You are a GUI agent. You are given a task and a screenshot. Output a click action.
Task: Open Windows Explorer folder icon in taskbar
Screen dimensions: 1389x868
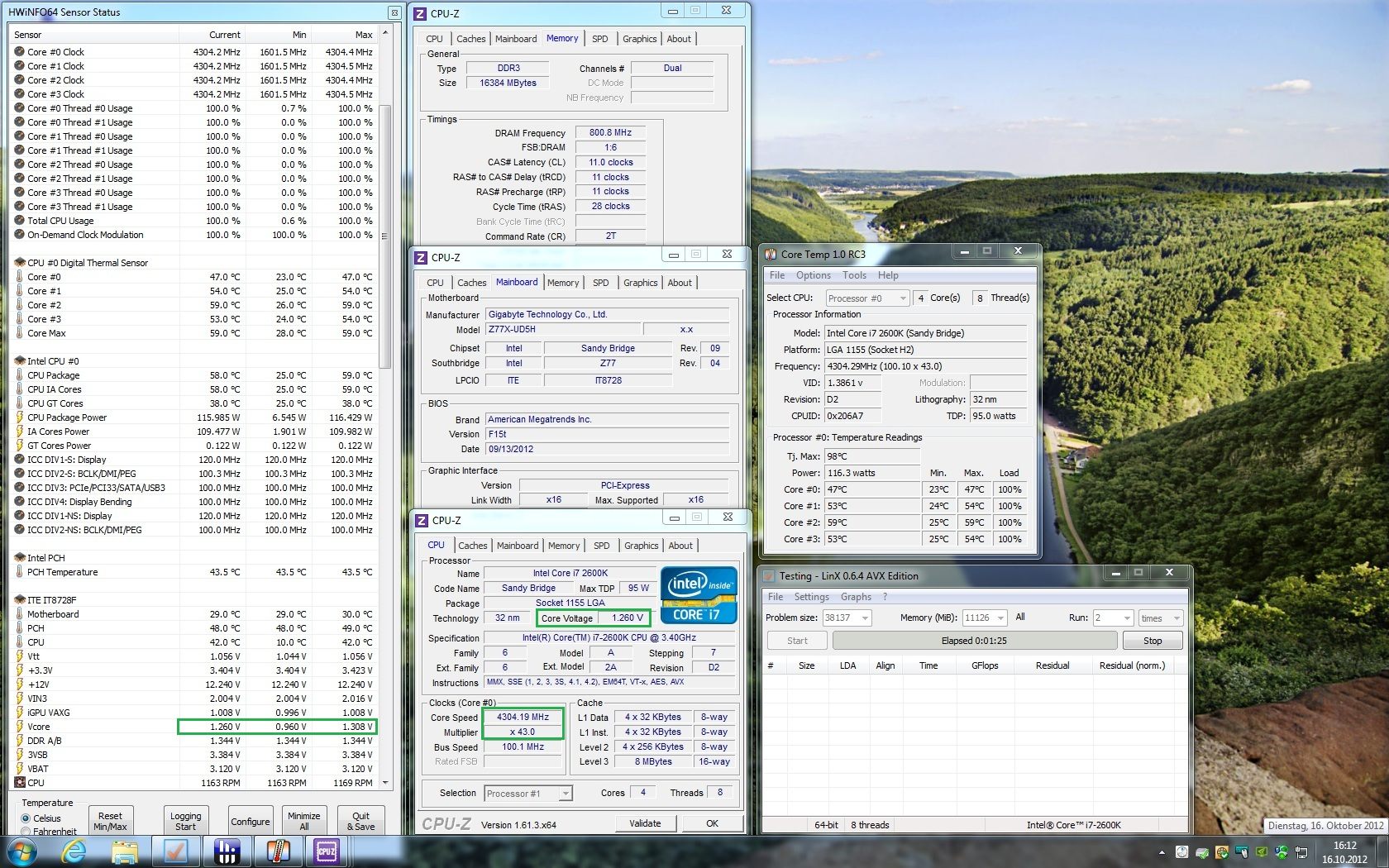point(125,851)
